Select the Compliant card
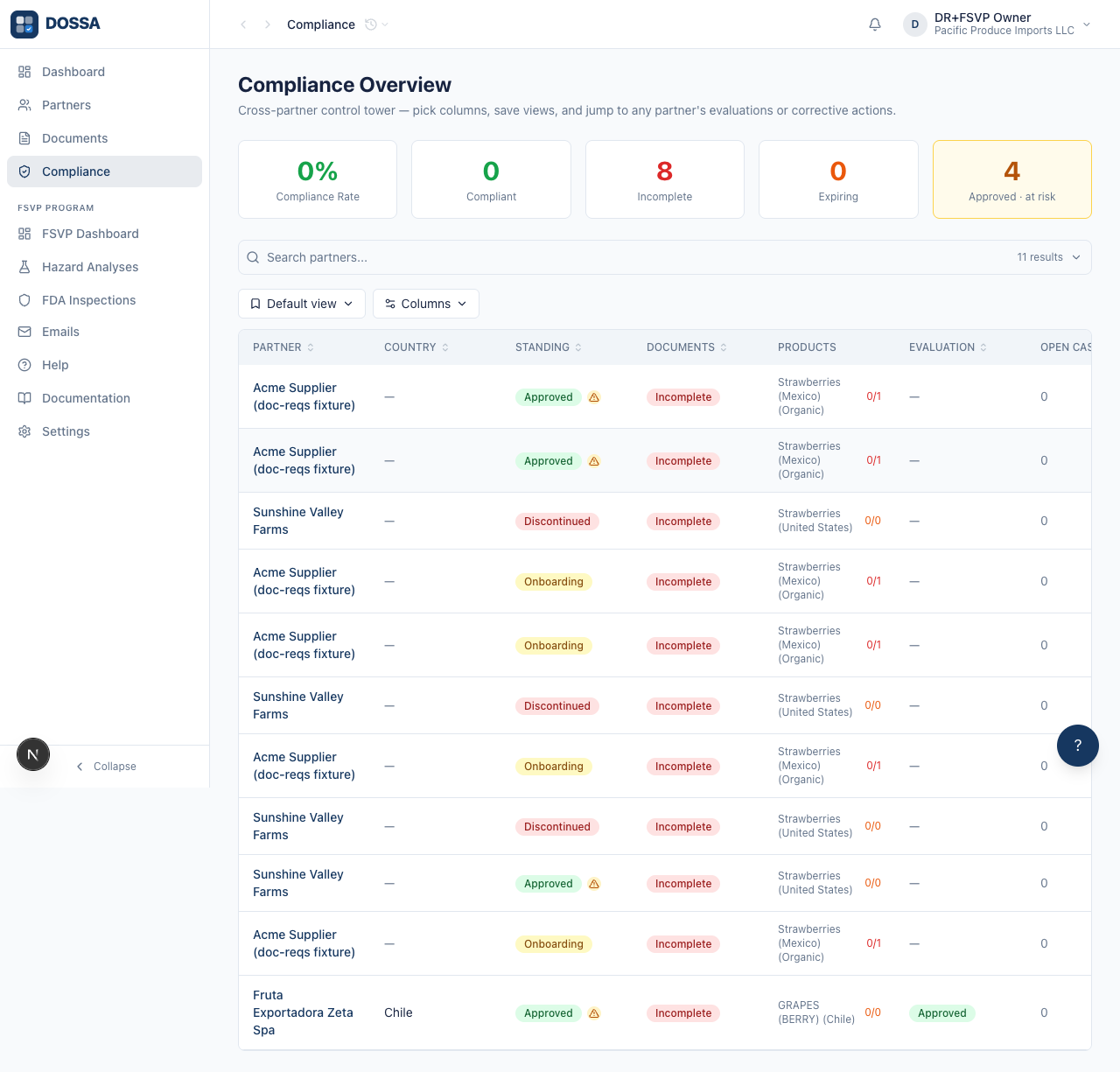Viewport: 1120px width, 1072px height. [491, 179]
